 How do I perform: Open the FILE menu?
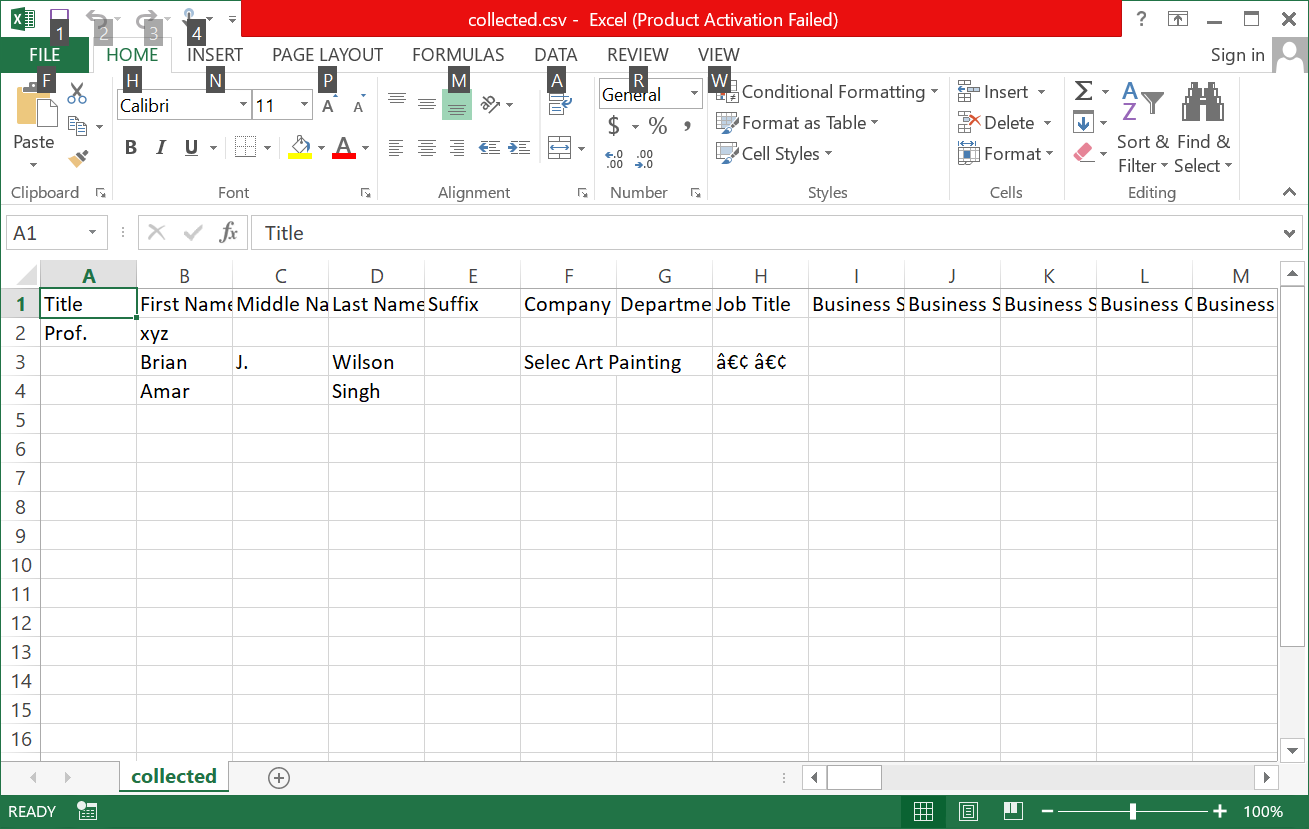43,55
